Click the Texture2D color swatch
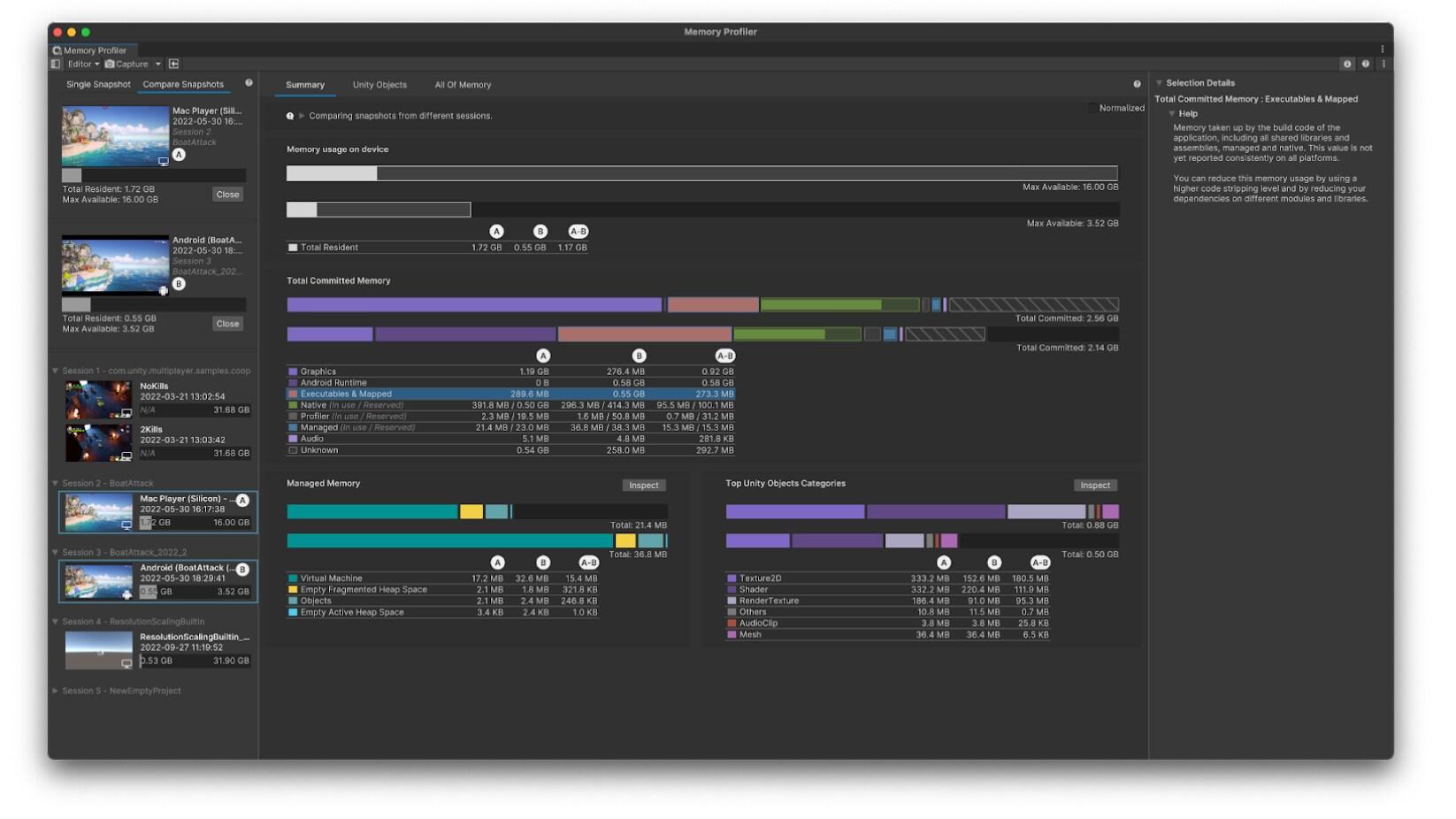The image size is (1456, 819). click(x=732, y=578)
